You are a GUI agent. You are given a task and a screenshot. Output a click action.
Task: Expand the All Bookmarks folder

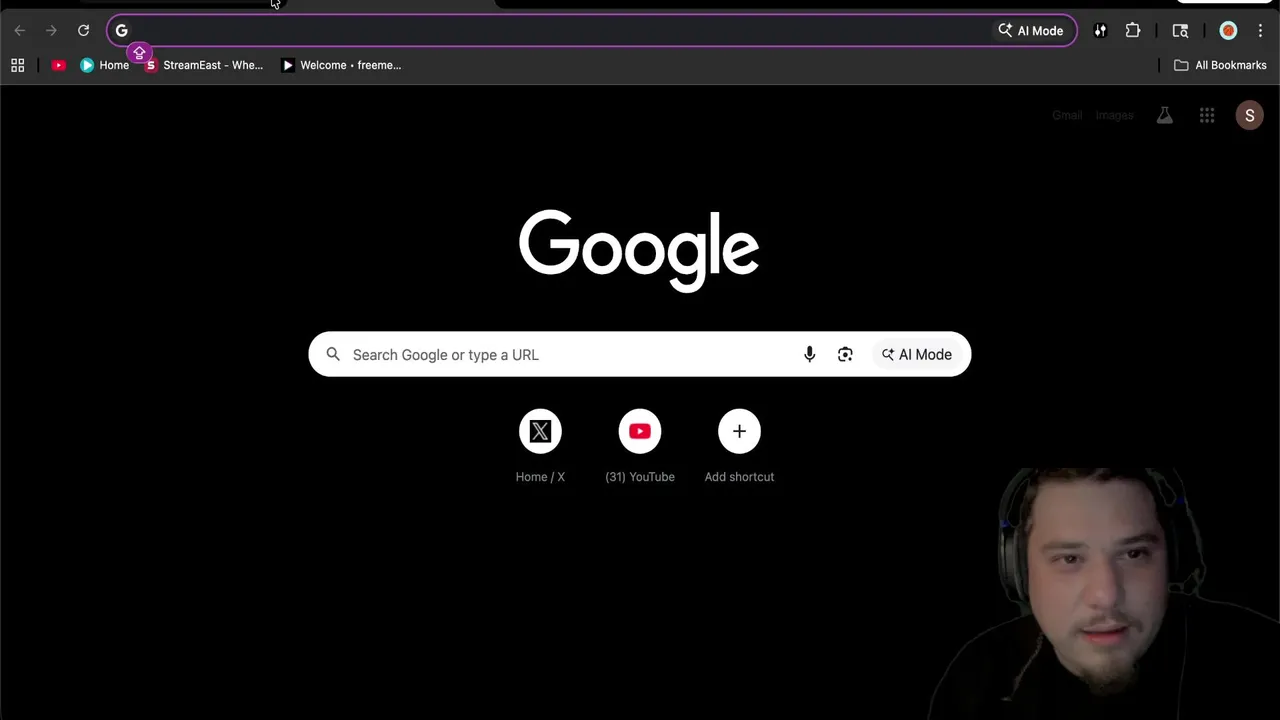pos(1220,65)
